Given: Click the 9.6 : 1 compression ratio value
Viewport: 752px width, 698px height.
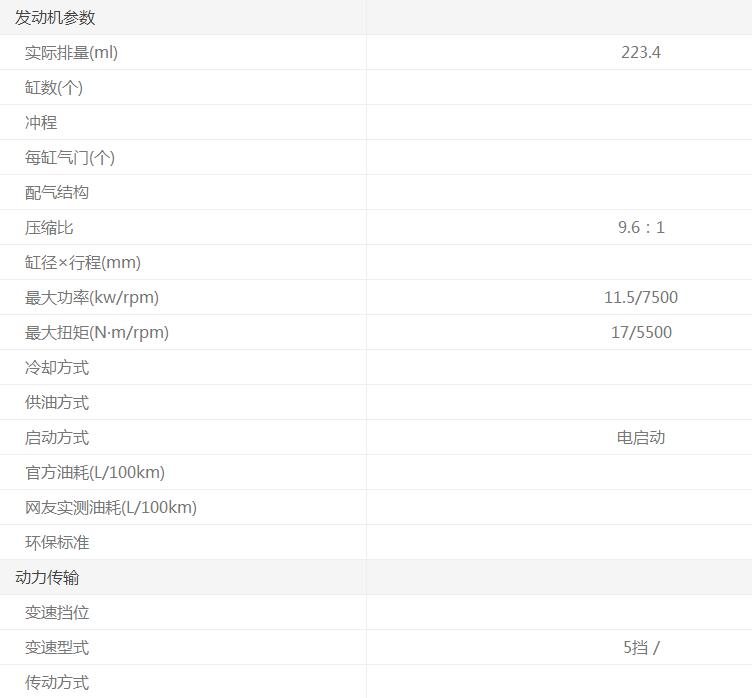Looking at the screenshot, I should [x=640, y=228].
